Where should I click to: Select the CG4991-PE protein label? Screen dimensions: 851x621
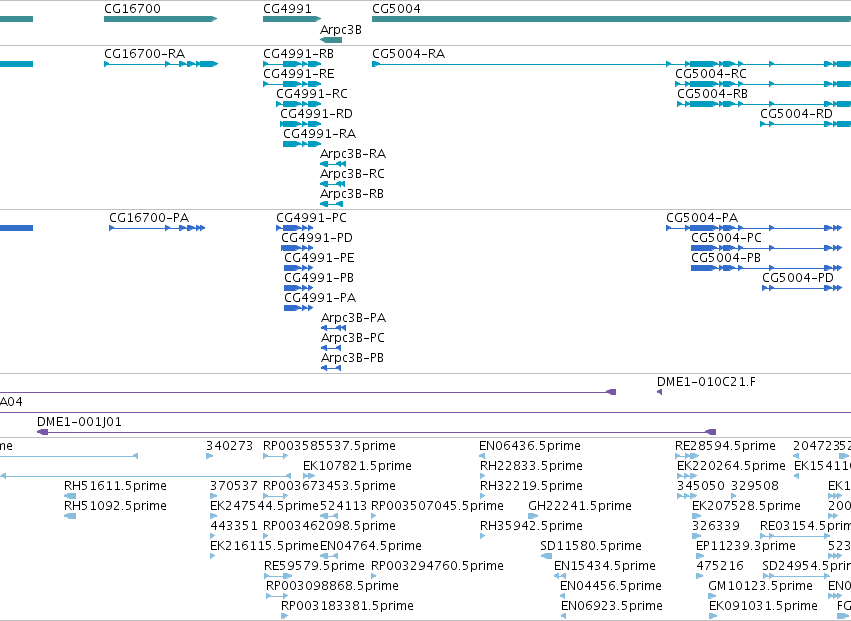(319, 258)
